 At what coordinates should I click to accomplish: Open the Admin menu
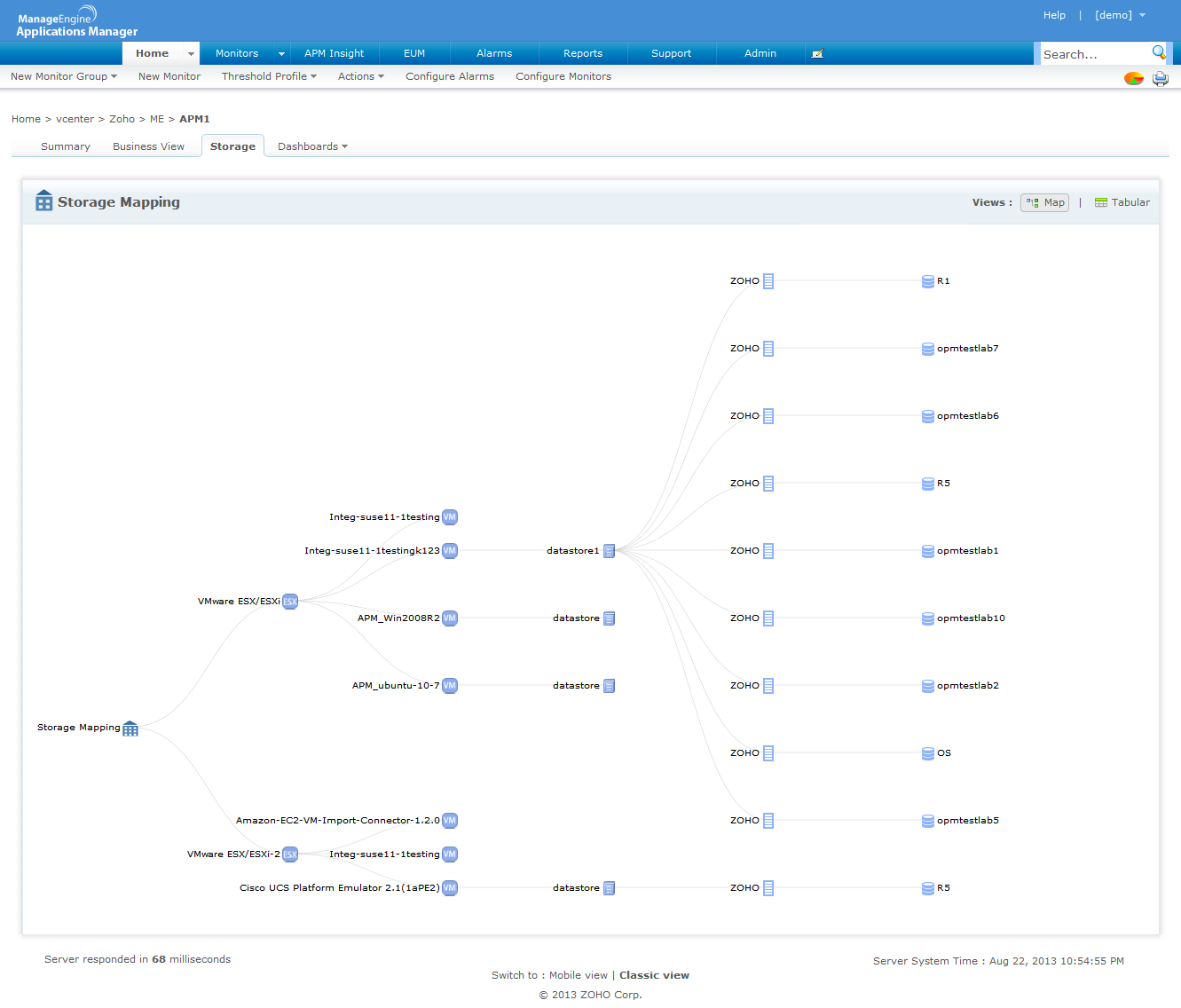click(x=760, y=53)
